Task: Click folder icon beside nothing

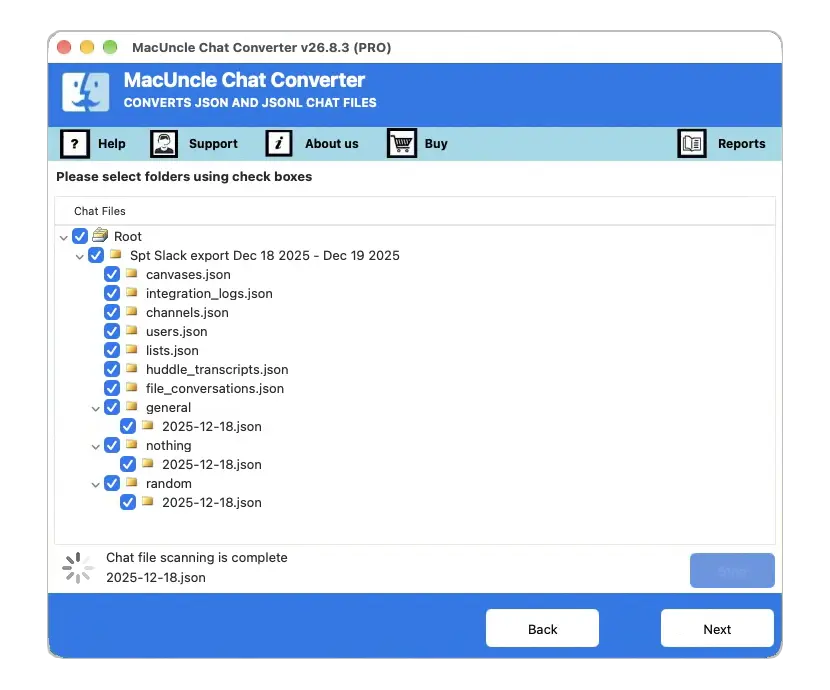Action: [132, 444]
